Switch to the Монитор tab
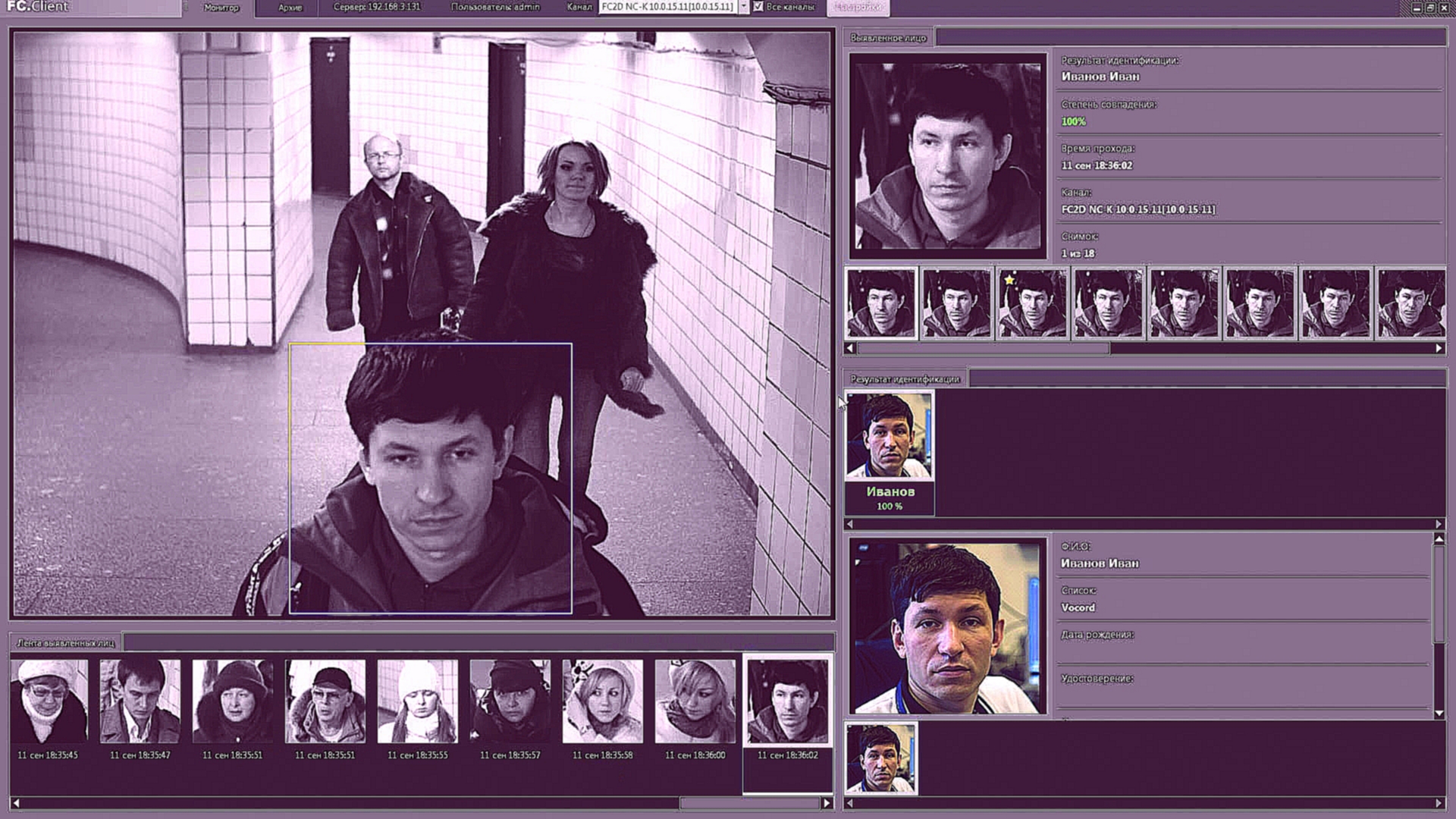Image resolution: width=1456 pixels, height=819 pixels. tap(223, 7)
